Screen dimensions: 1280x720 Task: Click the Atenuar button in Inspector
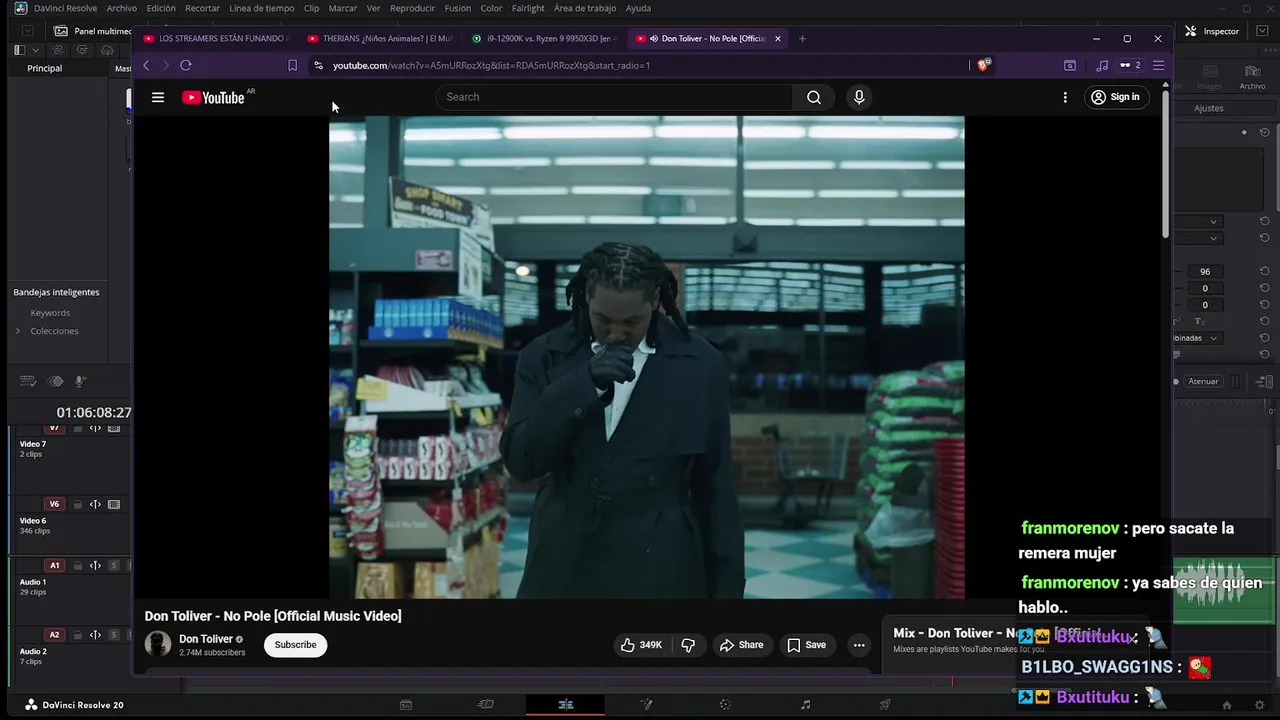[1203, 381]
